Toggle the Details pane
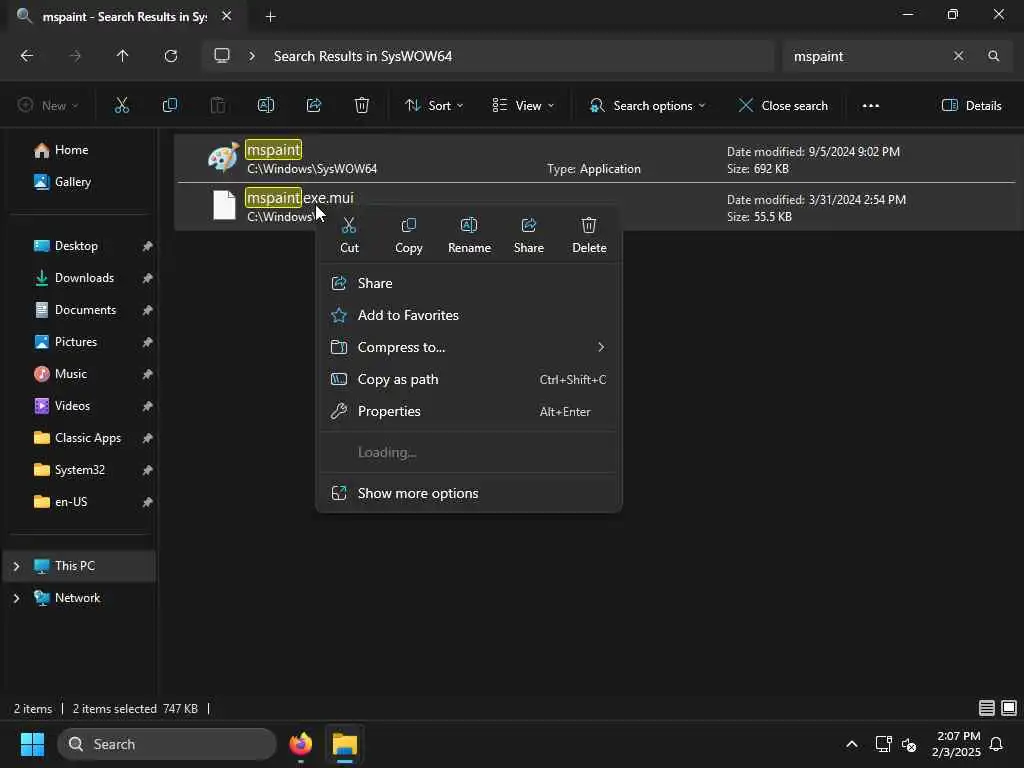Screen dimensions: 1024x768 click(x=971, y=105)
